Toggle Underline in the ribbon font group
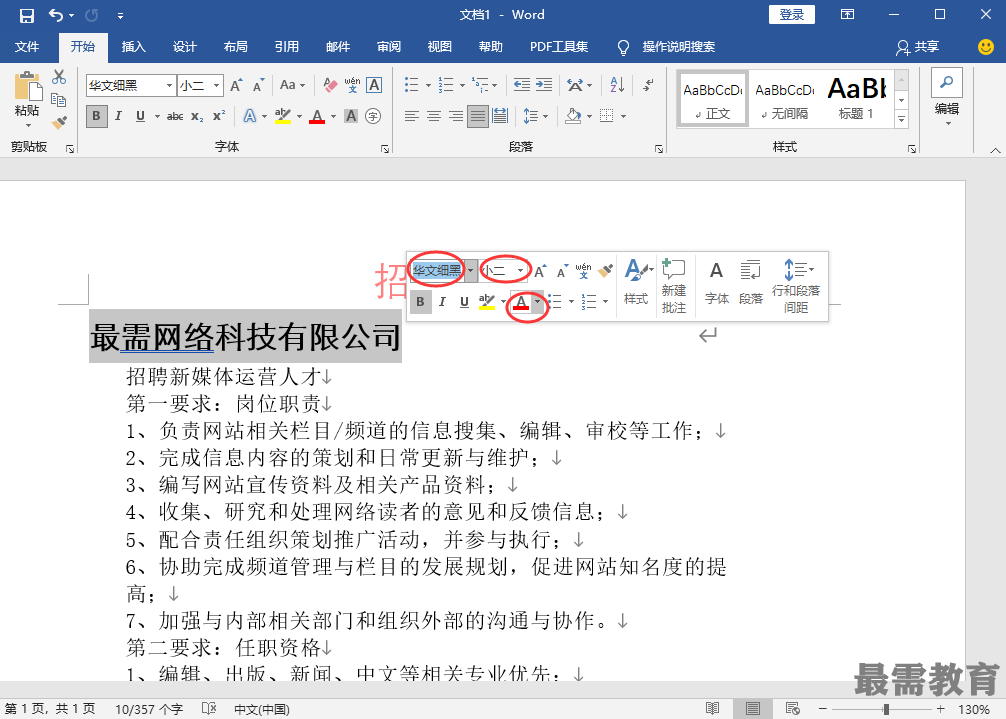Image resolution: width=1006 pixels, height=719 pixels. [141, 116]
